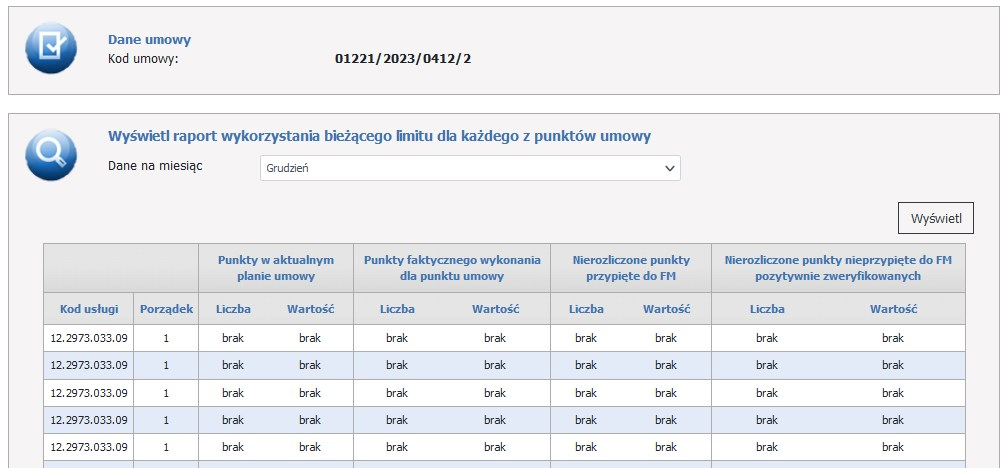Click 'Liczba' header under current plan points
The height and width of the screenshot is (468, 1007).
pyautogui.click(x=233, y=309)
